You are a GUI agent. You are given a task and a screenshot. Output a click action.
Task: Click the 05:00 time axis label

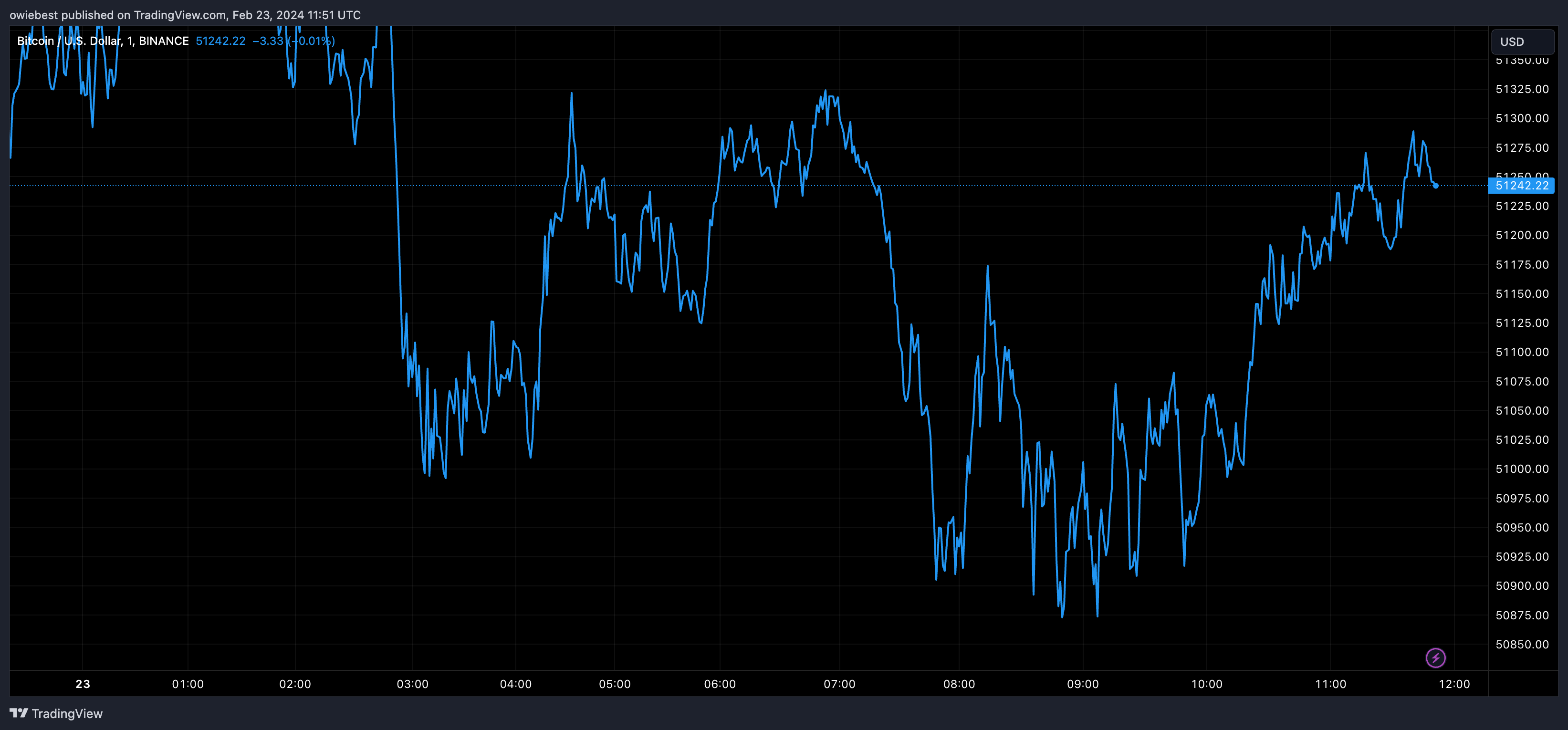[x=615, y=684]
